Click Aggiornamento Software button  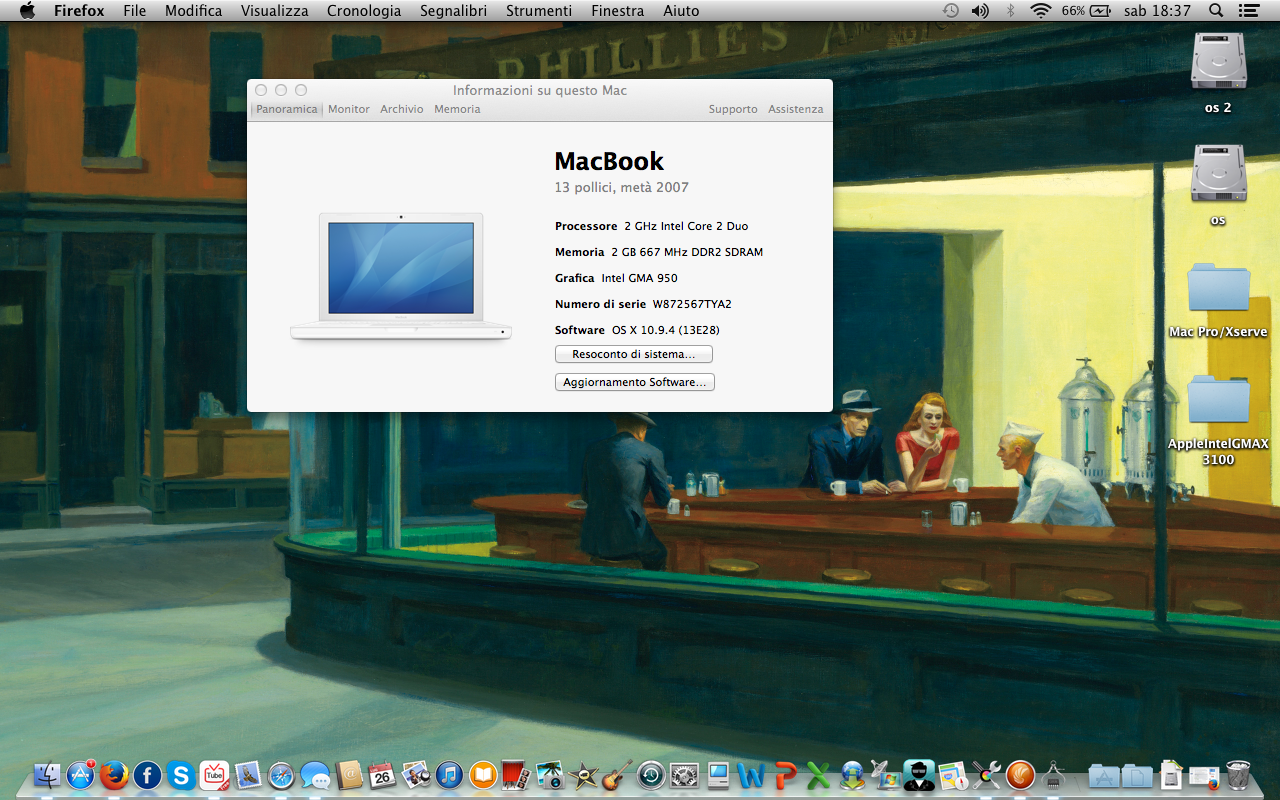[x=635, y=382]
